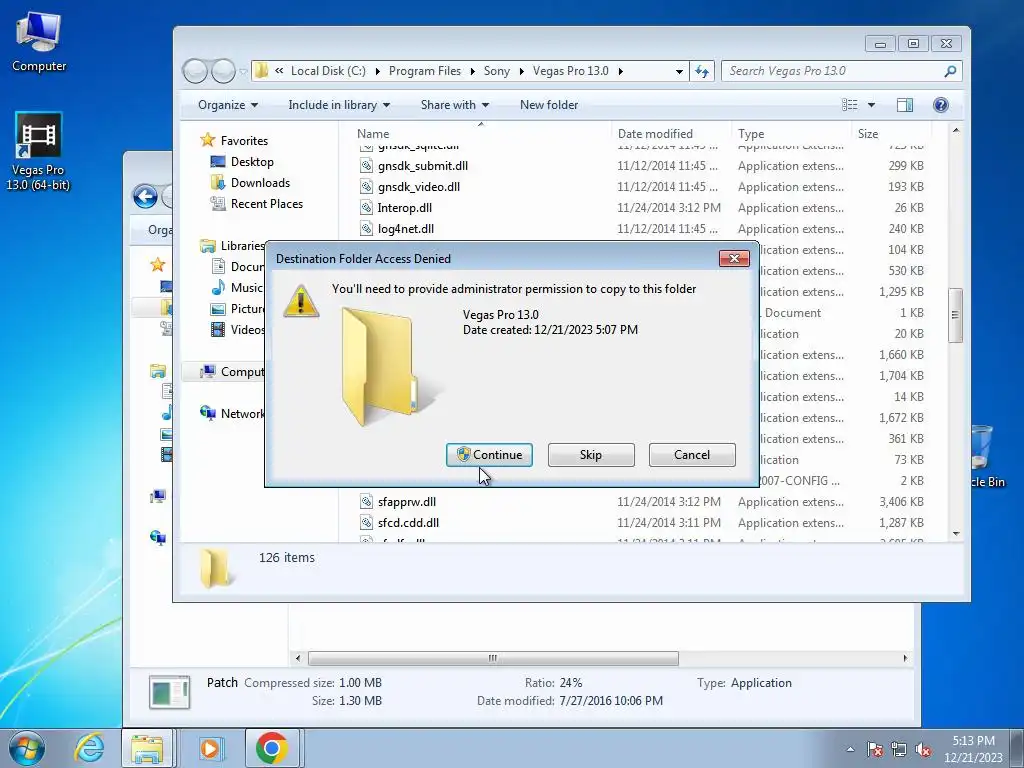Click the Forward button in Vegas Pro window
Screen dimensions: 1024x768
(223, 71)
